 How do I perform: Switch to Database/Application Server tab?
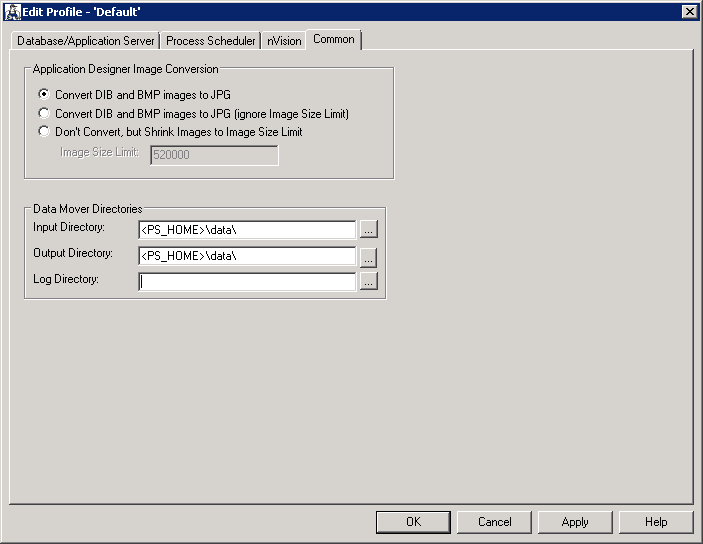[85, 41]
